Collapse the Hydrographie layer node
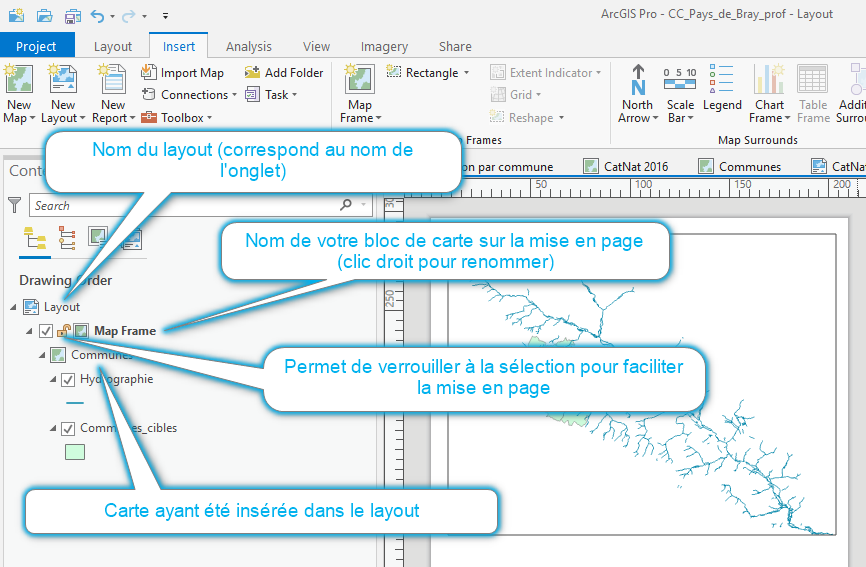 pyautogui.click(x=53, y=380)
